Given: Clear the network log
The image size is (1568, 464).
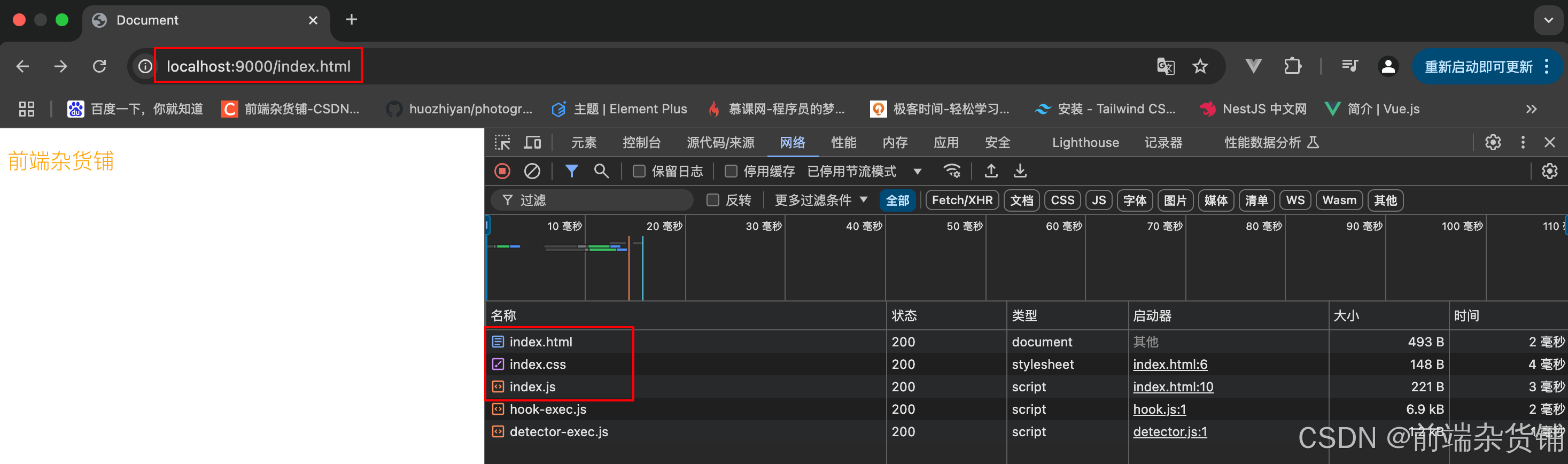Looking at the screenshot, I should pos(532,171).
